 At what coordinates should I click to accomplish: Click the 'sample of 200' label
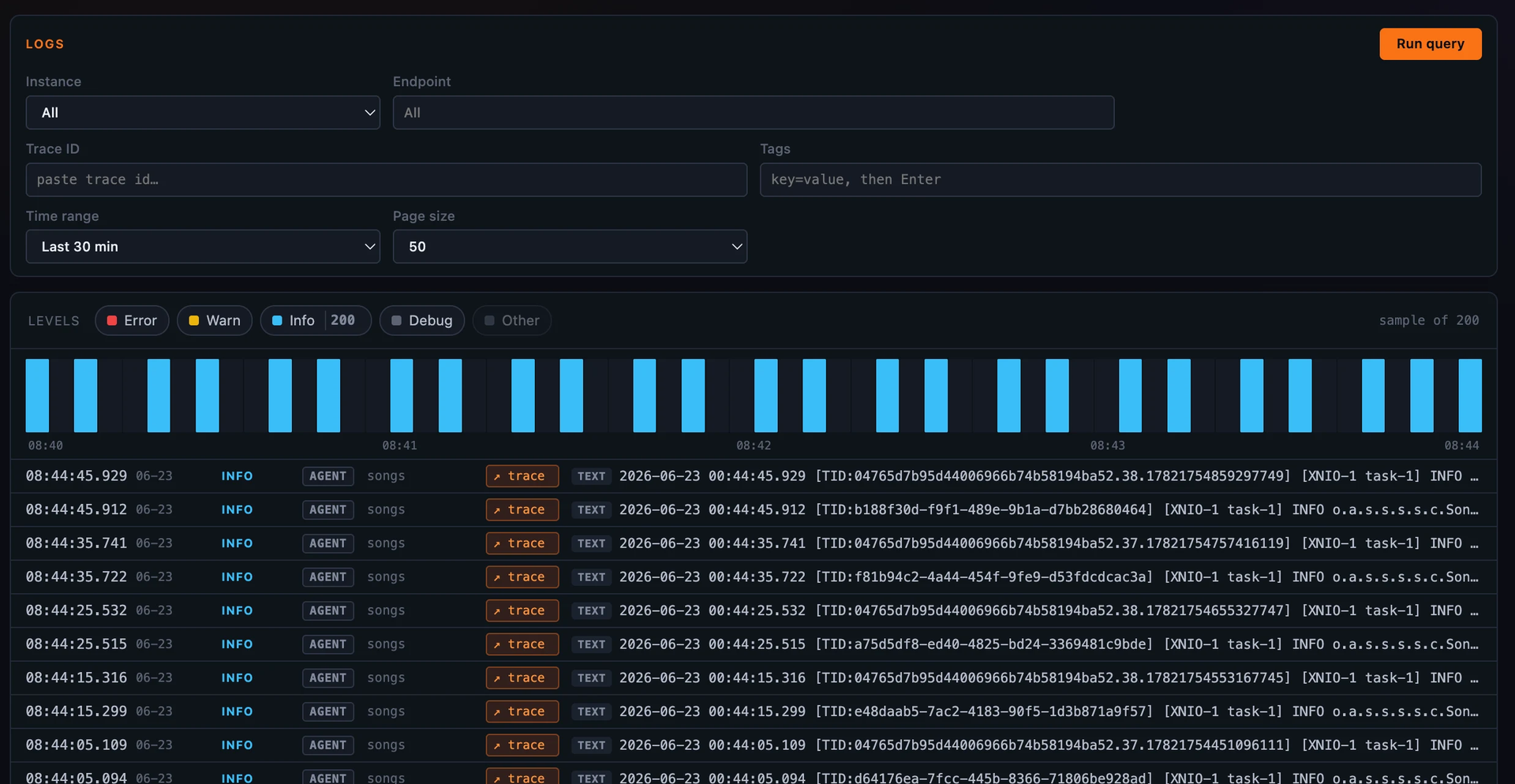(x=1428, y=320)
